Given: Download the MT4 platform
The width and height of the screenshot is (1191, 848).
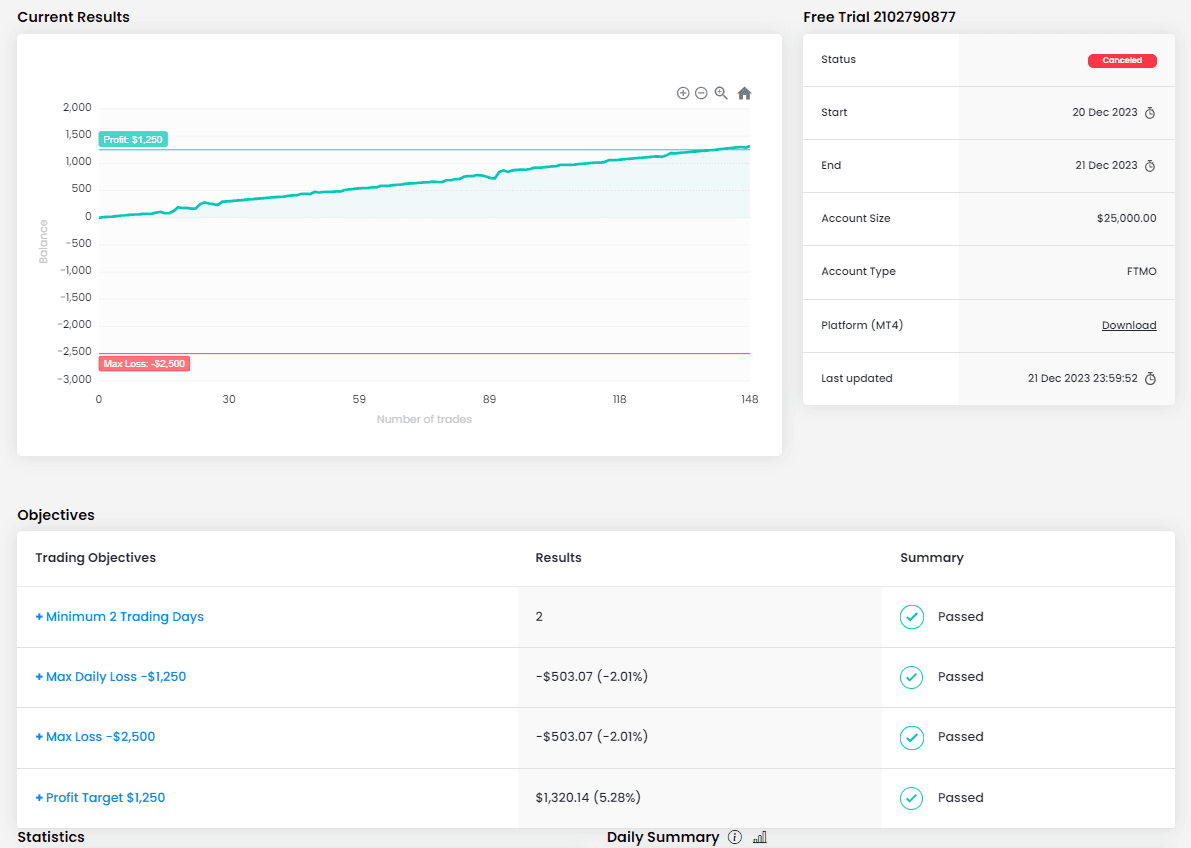Looking at the screenshot, I should [1129, 326].
